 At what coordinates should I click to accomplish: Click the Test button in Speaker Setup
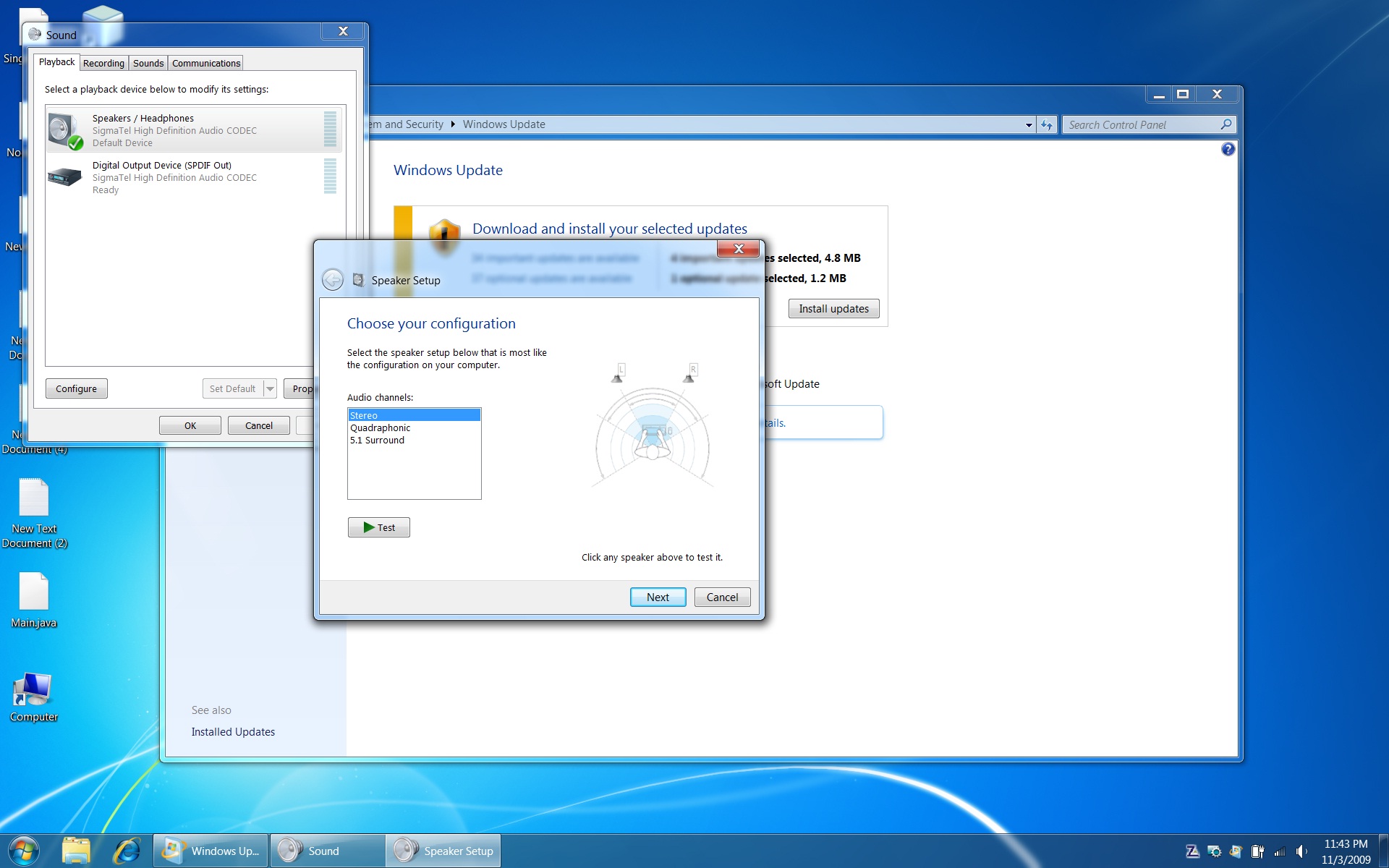(379, 527)
